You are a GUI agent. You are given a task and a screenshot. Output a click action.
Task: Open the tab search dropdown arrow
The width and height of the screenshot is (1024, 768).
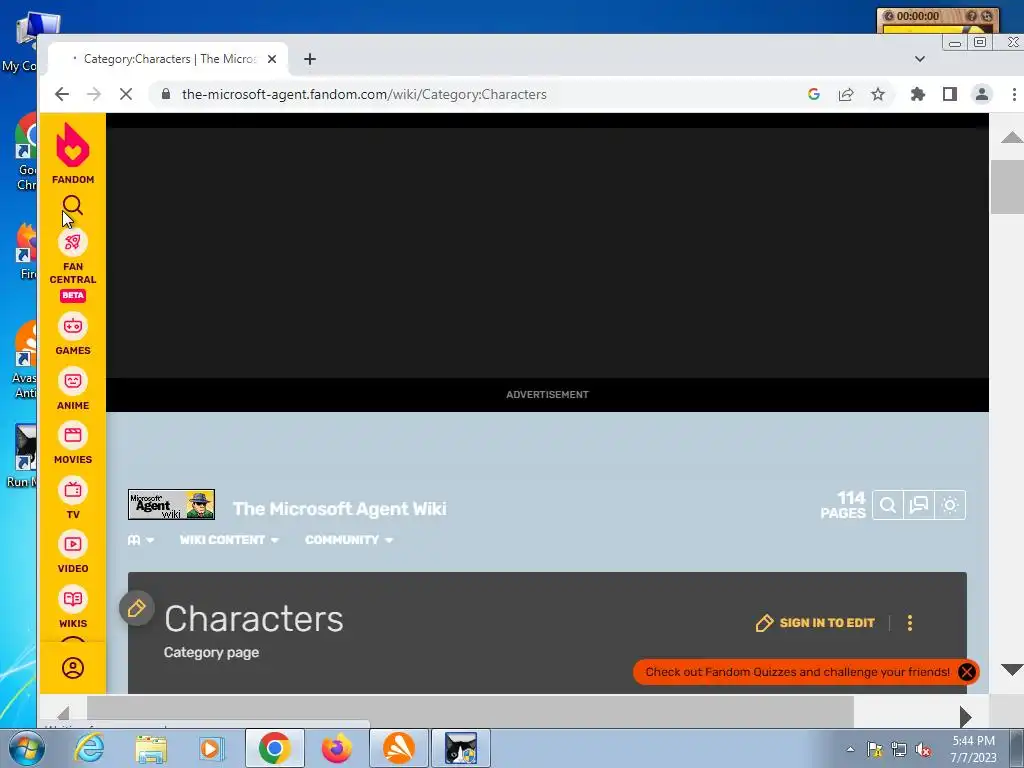(x=920, y=59)
